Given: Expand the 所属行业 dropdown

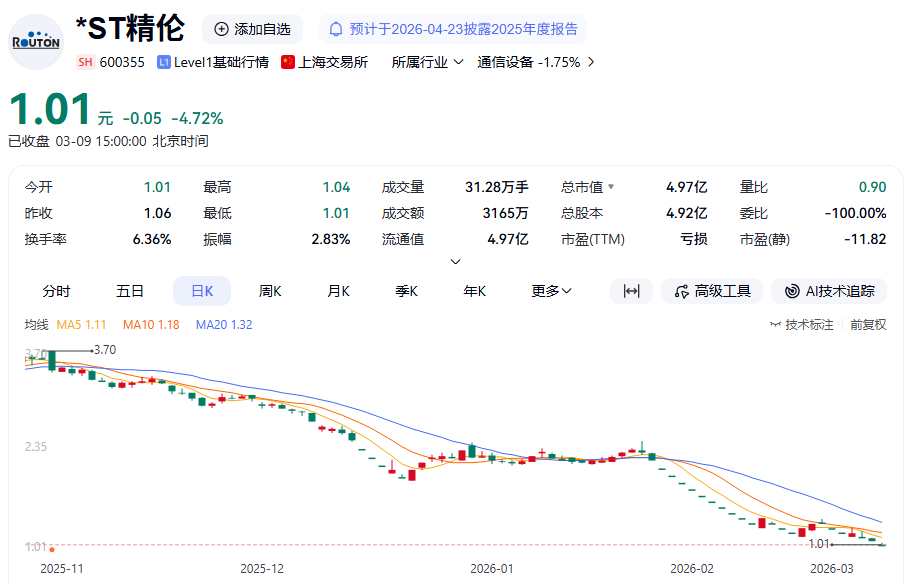Looking at the screenshot, I should pyautogui.click(x=459, y=62).
